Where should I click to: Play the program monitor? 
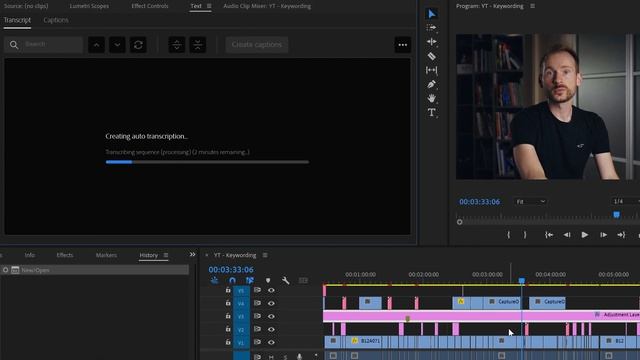pos(584,235)
